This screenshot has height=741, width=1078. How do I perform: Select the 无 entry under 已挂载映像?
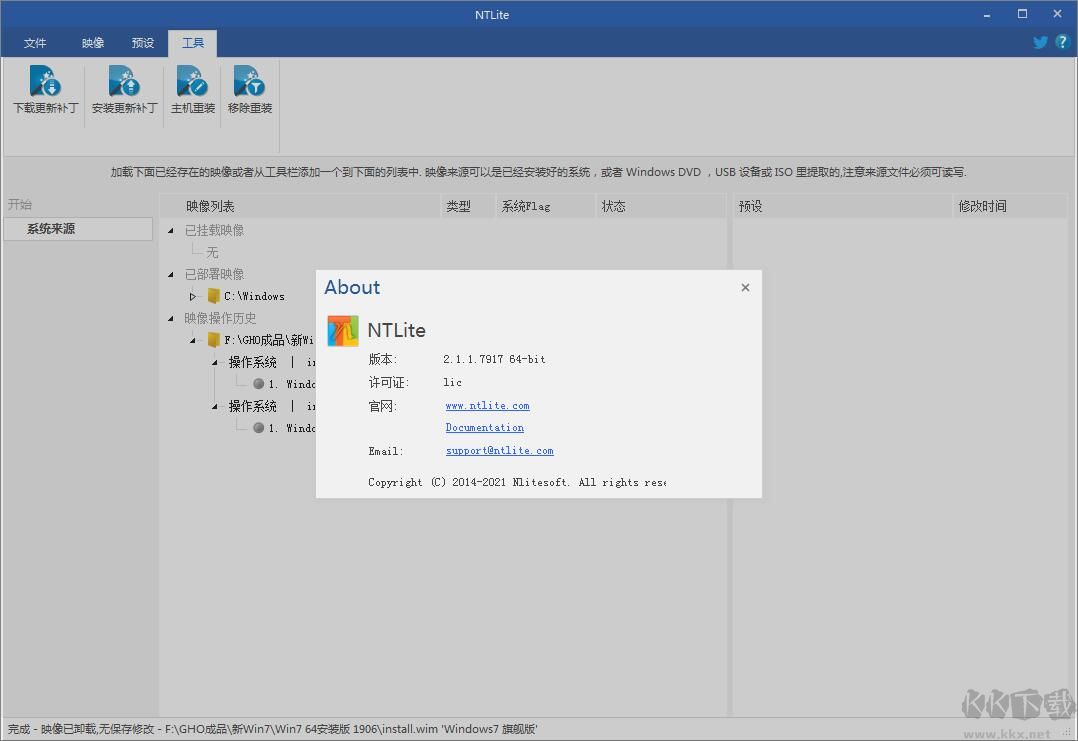(x=212, y=252)
